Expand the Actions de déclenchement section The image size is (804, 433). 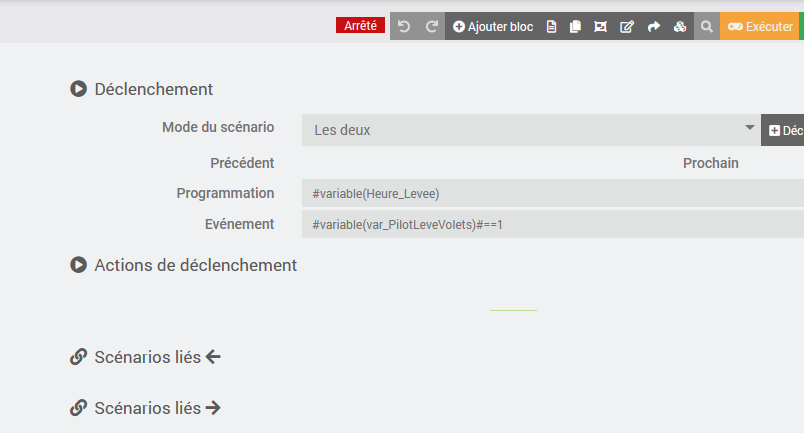click(x=78, y=265)
